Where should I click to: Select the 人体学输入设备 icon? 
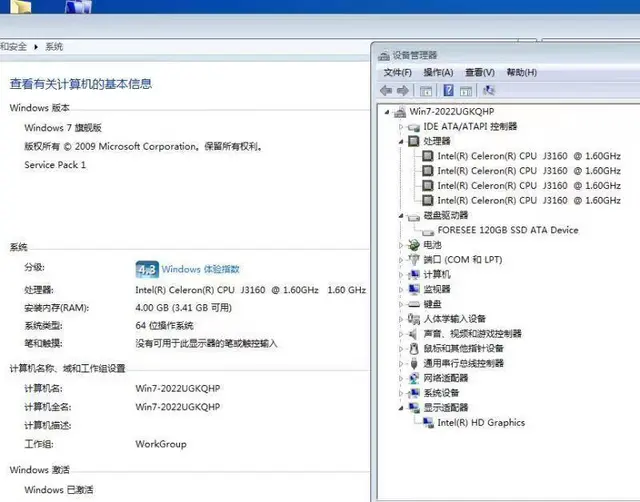pyautogui.click(x=414, y=319)
